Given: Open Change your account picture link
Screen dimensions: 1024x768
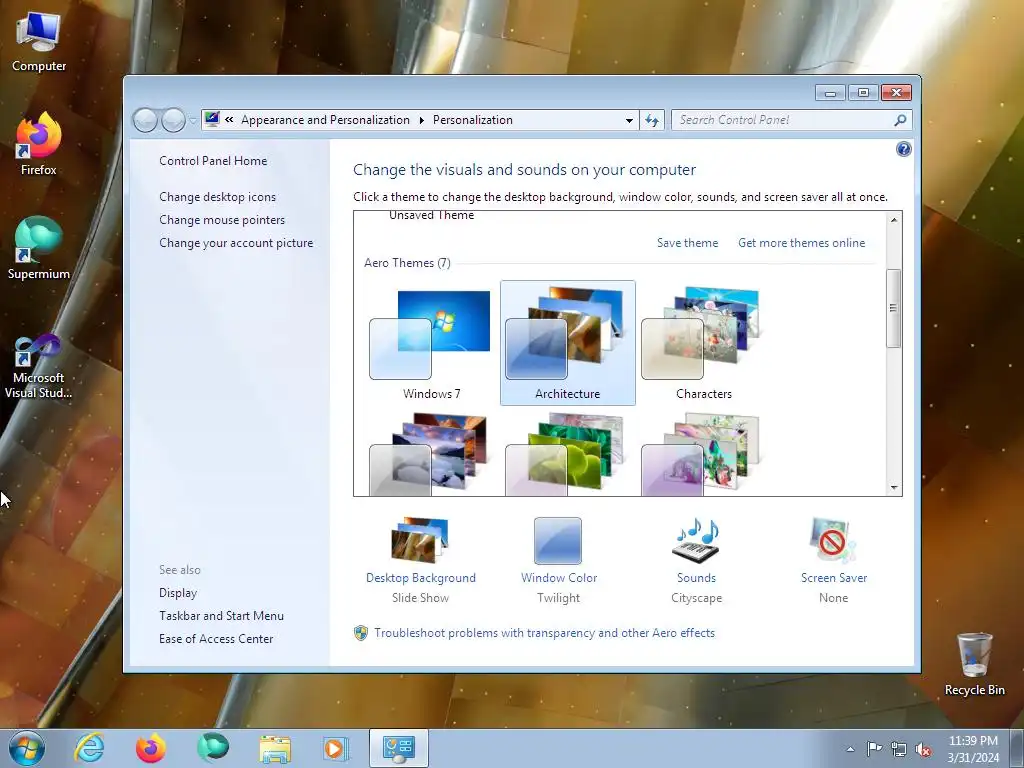Looking at the screenshot, I should tap(236, 242).
